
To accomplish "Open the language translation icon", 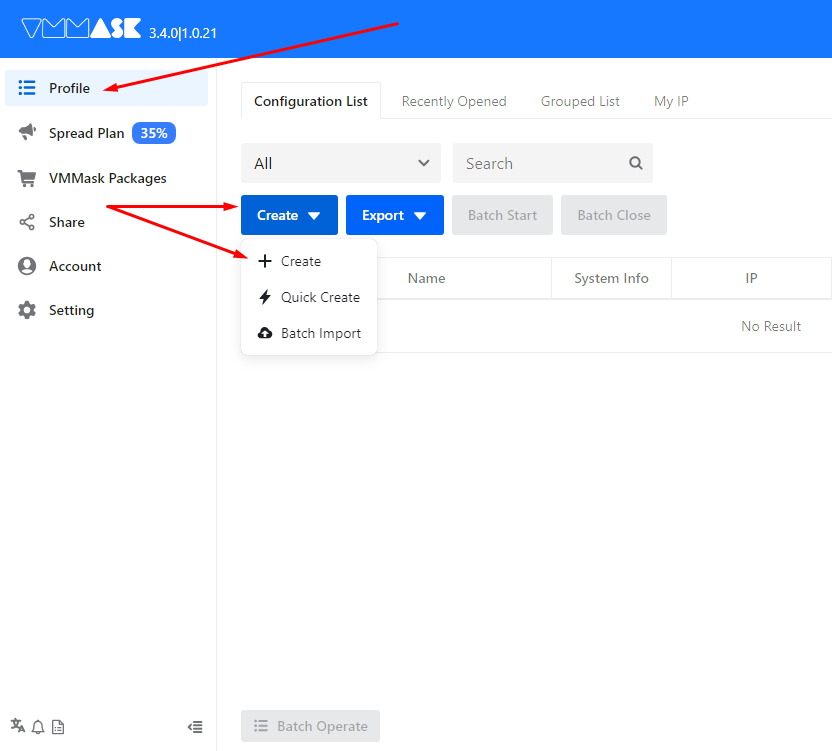I will [18, 726].
